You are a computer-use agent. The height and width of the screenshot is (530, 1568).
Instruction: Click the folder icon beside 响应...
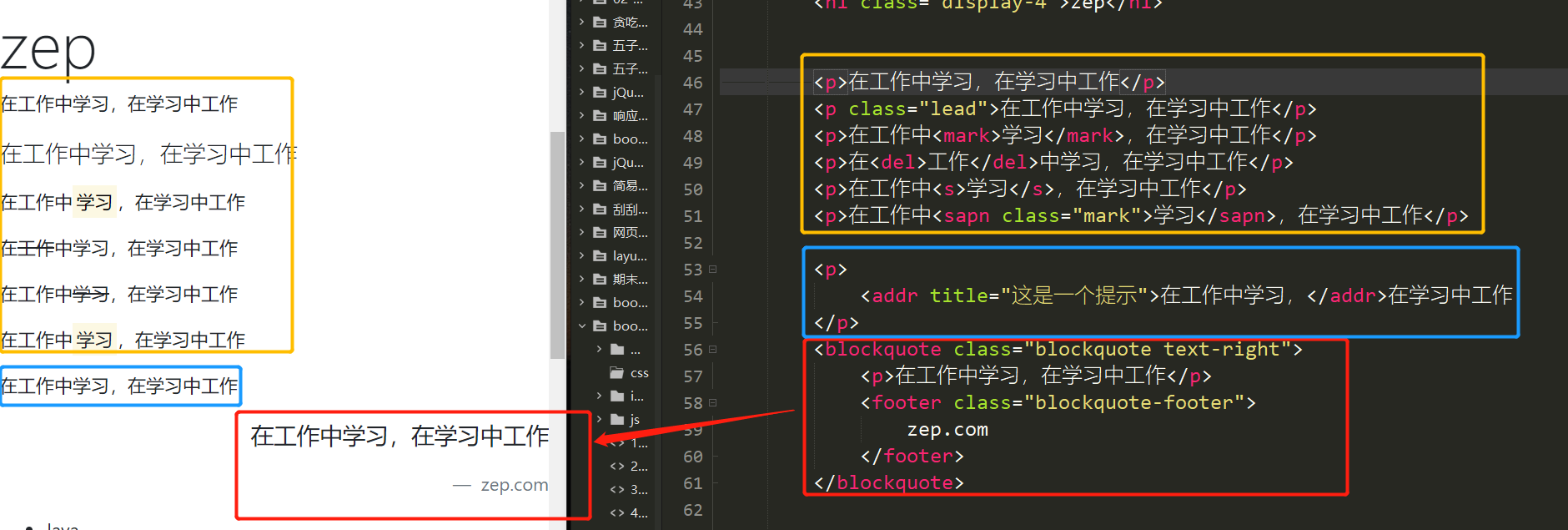point(600,116)
